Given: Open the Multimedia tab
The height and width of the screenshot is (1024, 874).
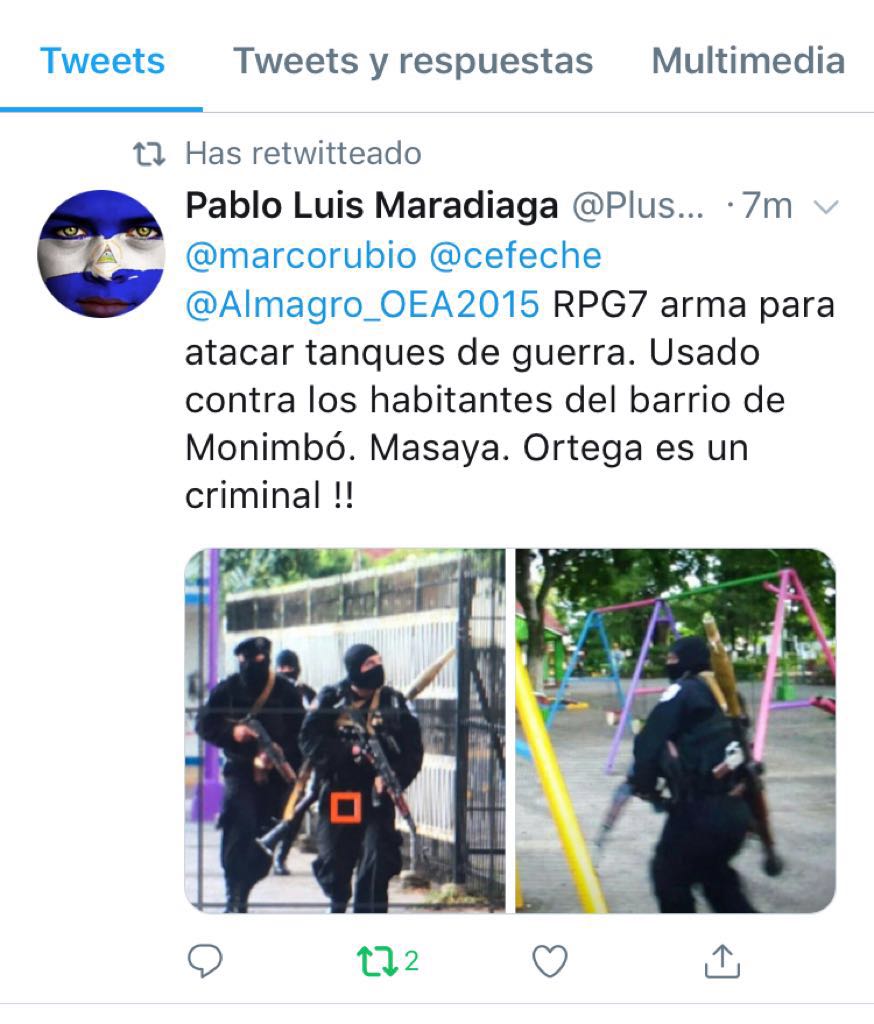Looking at the screenshot, I should point(749,61).
